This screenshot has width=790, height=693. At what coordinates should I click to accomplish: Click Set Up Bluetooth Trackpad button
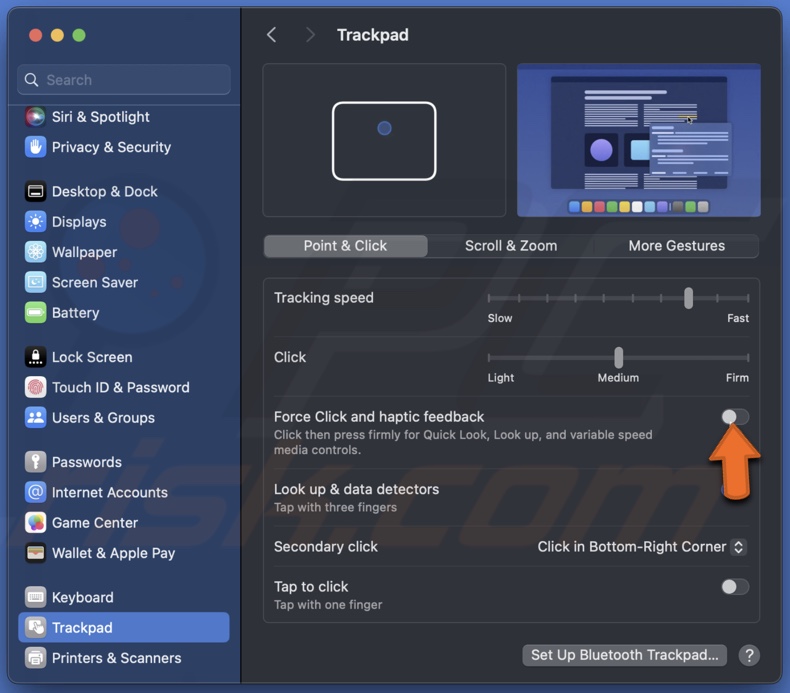click(x=625, y=655)
